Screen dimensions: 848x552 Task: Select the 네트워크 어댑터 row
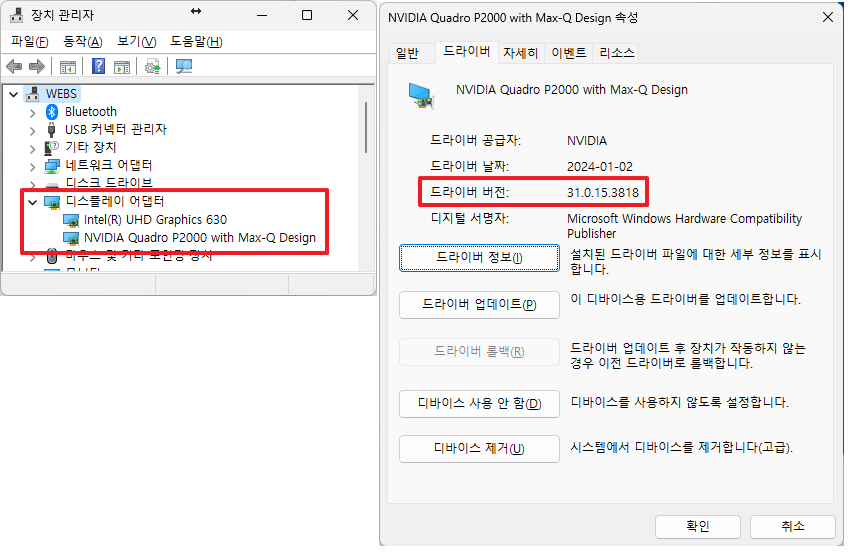(x=109, y=165)
